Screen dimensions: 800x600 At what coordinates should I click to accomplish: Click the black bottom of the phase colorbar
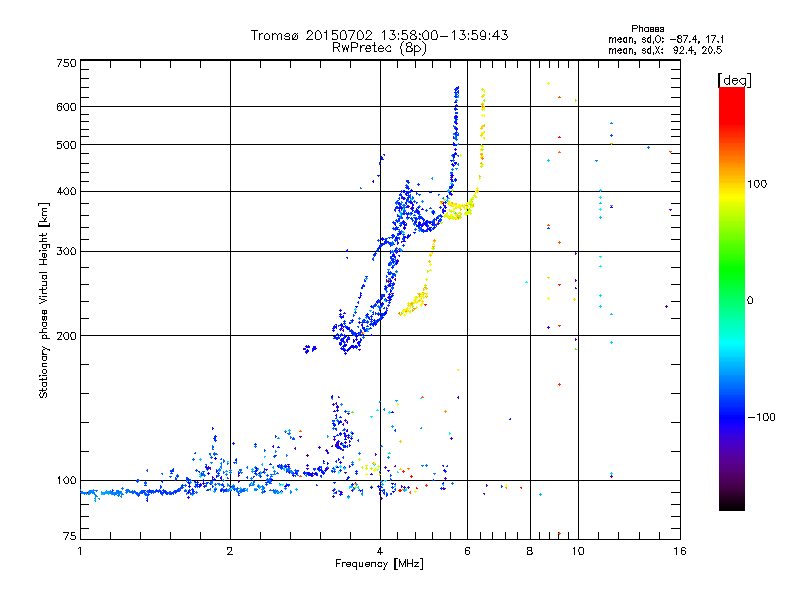732,503
